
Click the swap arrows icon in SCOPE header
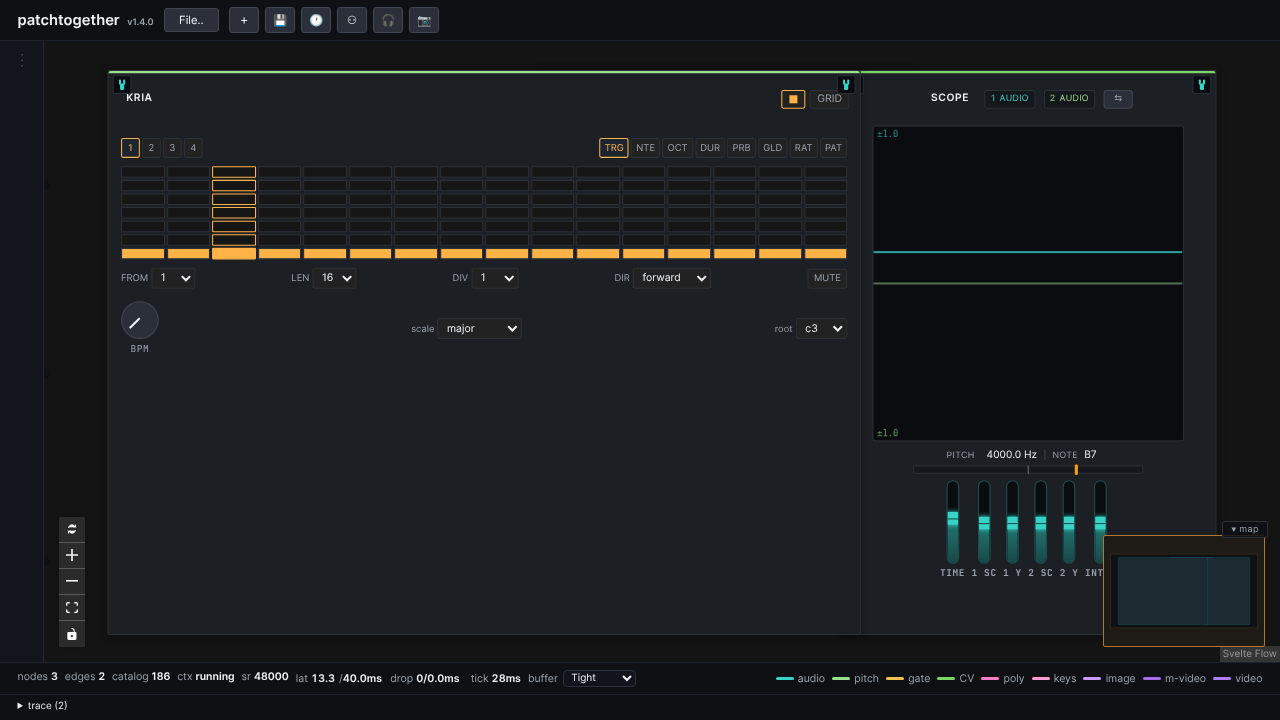pyautogui.click(x=1118, y=98)
